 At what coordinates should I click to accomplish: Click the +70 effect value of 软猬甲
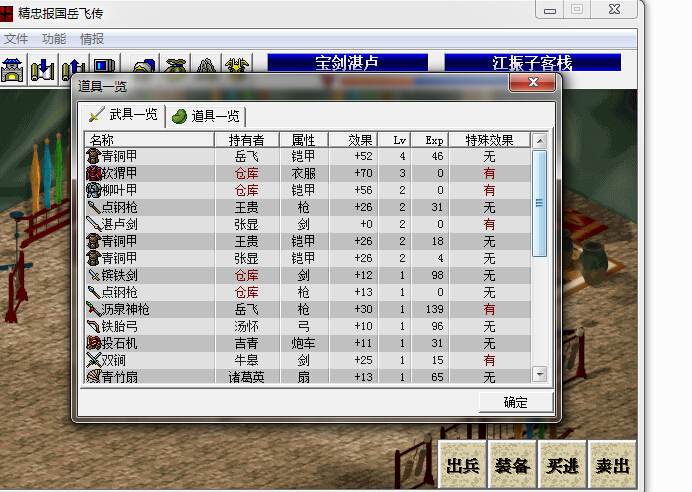(x=364, y=173)
